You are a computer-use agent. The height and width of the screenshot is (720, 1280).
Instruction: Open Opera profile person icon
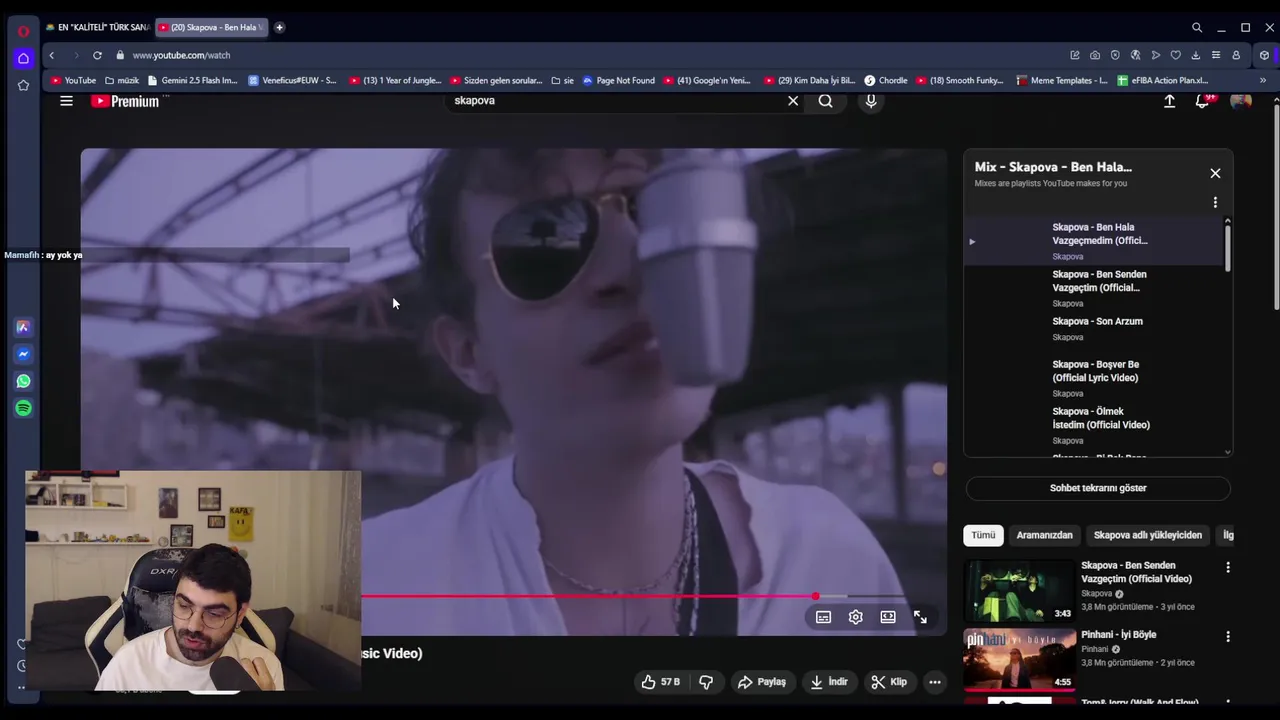click(1236, 55)
